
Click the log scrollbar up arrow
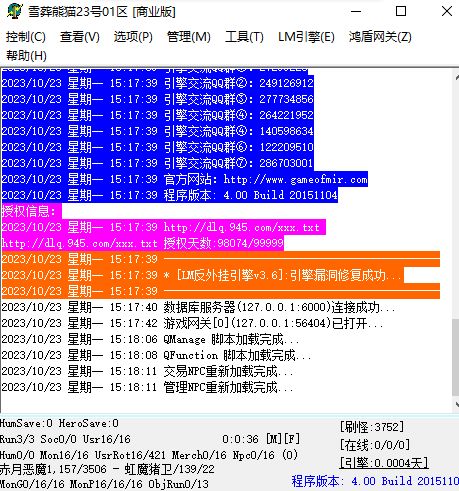(x=456, y=77)
